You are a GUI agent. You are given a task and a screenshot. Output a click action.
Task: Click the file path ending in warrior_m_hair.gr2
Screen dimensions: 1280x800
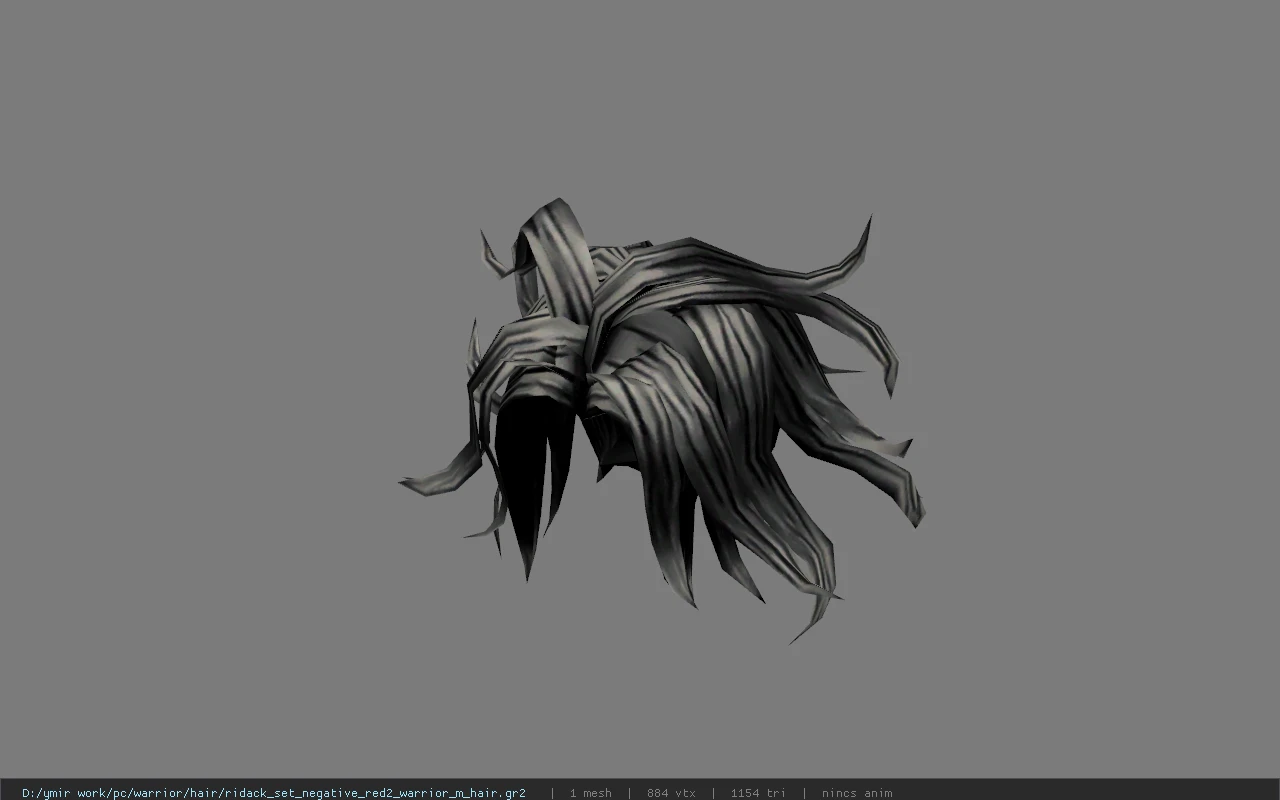274,793
